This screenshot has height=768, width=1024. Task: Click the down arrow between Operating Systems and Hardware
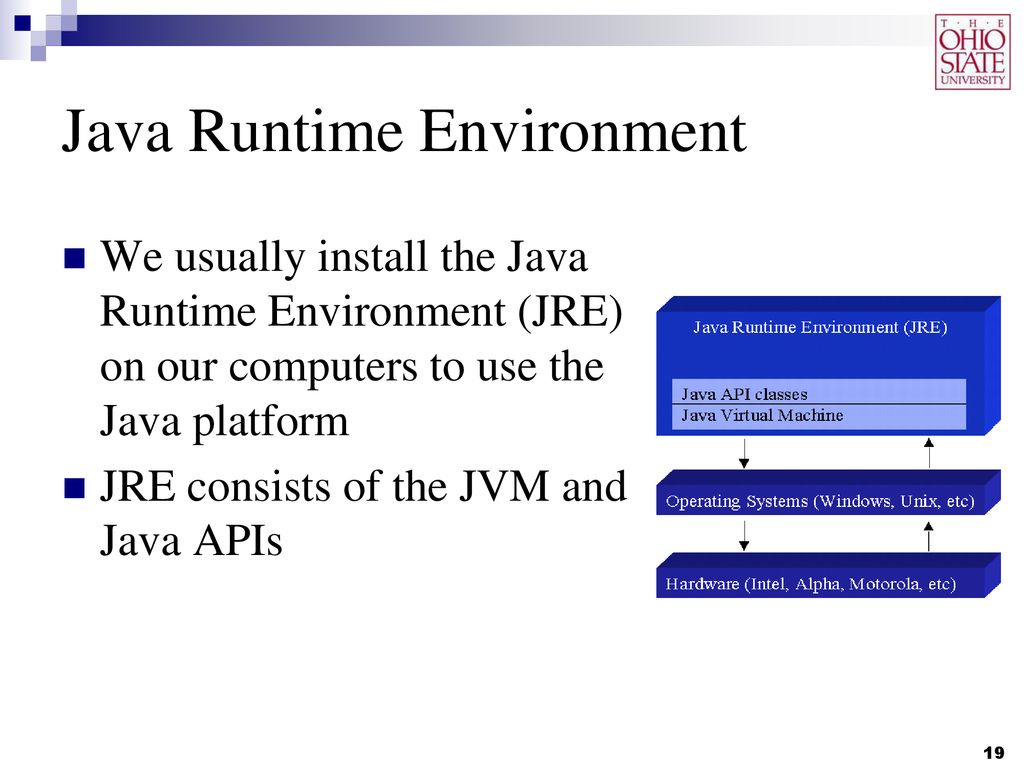744,536
